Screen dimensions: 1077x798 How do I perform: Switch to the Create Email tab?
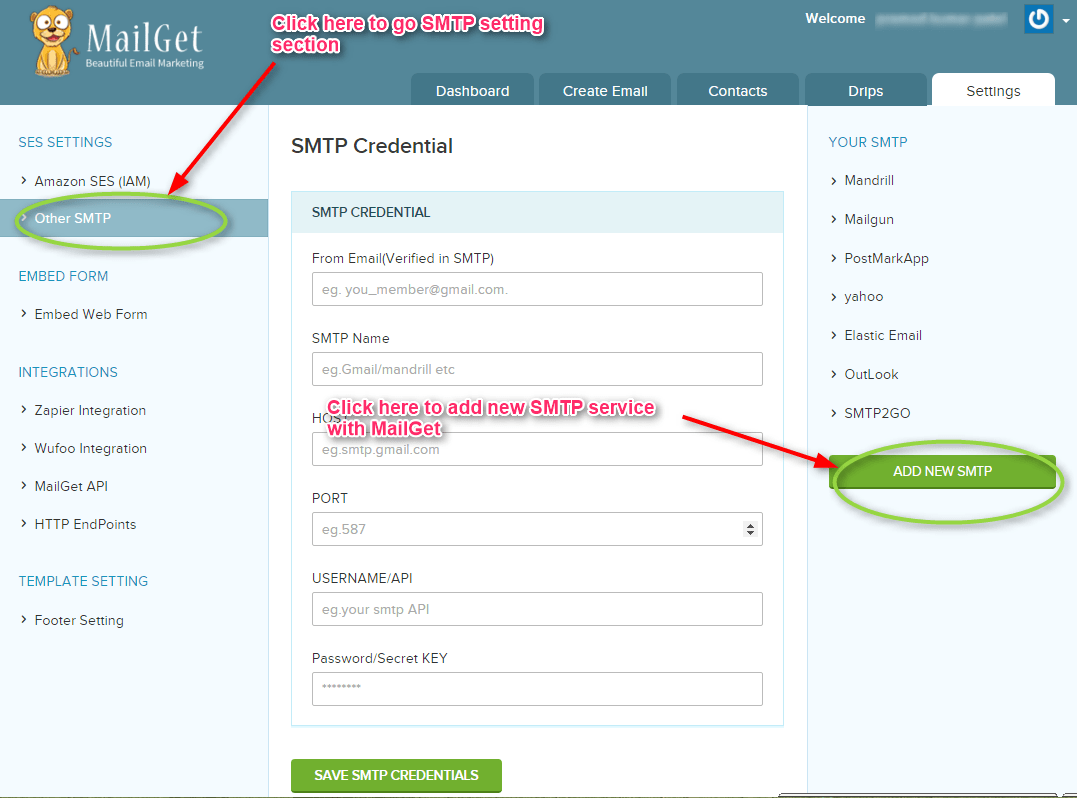point(605,91)
